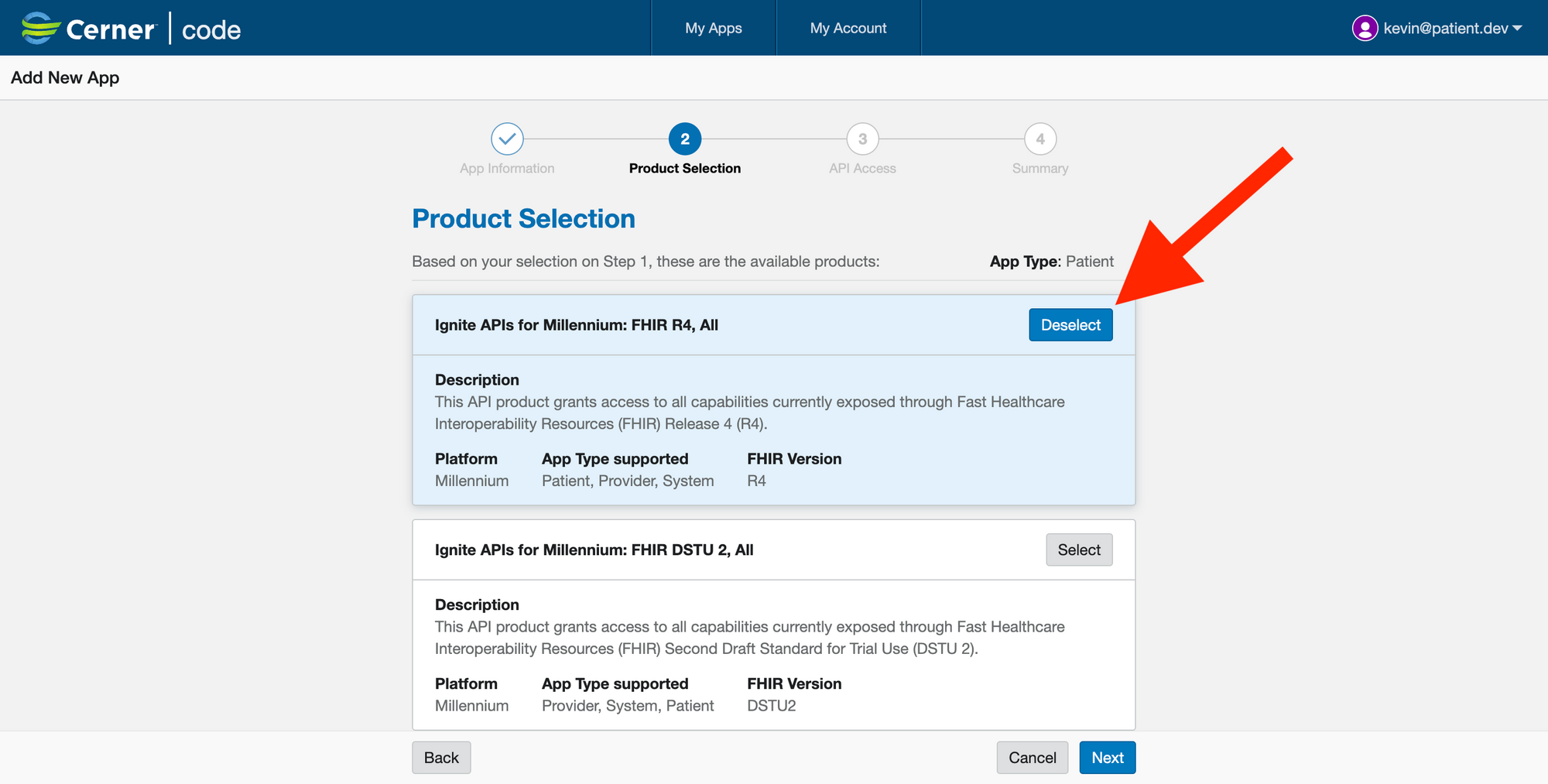Screen dimensions: 1548x784
Task: Click the 'API Access' step label
Action: pos(862,168)
